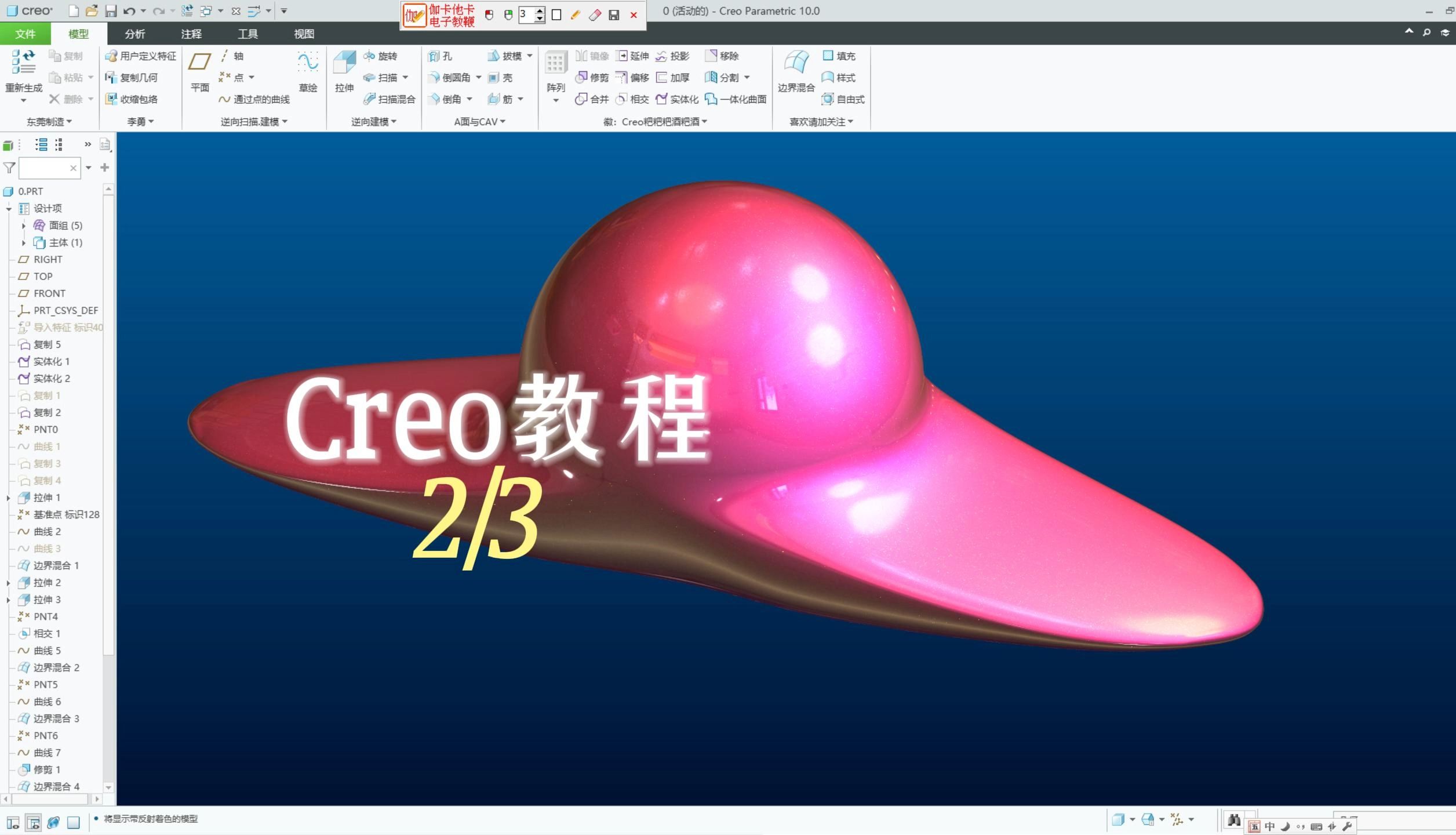
Task: Open the 文件 menu
Action: point(25,34)
